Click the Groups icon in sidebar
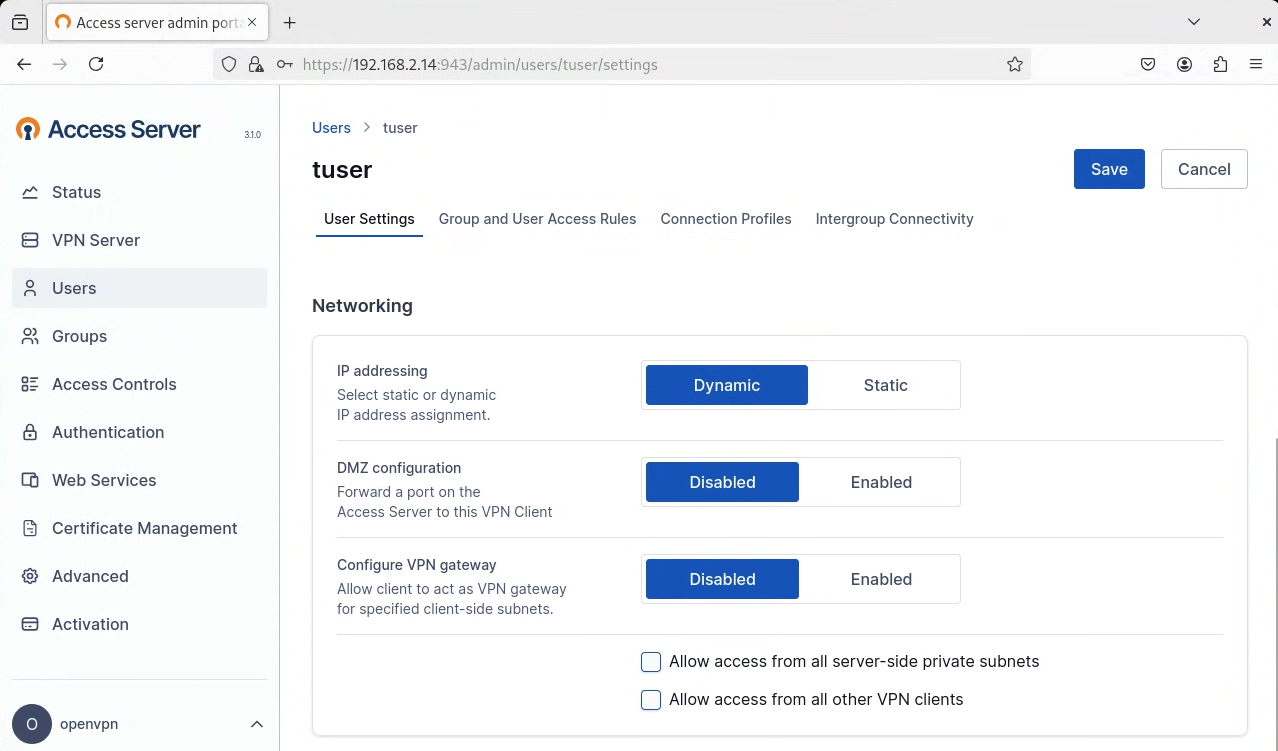This screenshot has height=751, width=1278. tap(30, 336)
